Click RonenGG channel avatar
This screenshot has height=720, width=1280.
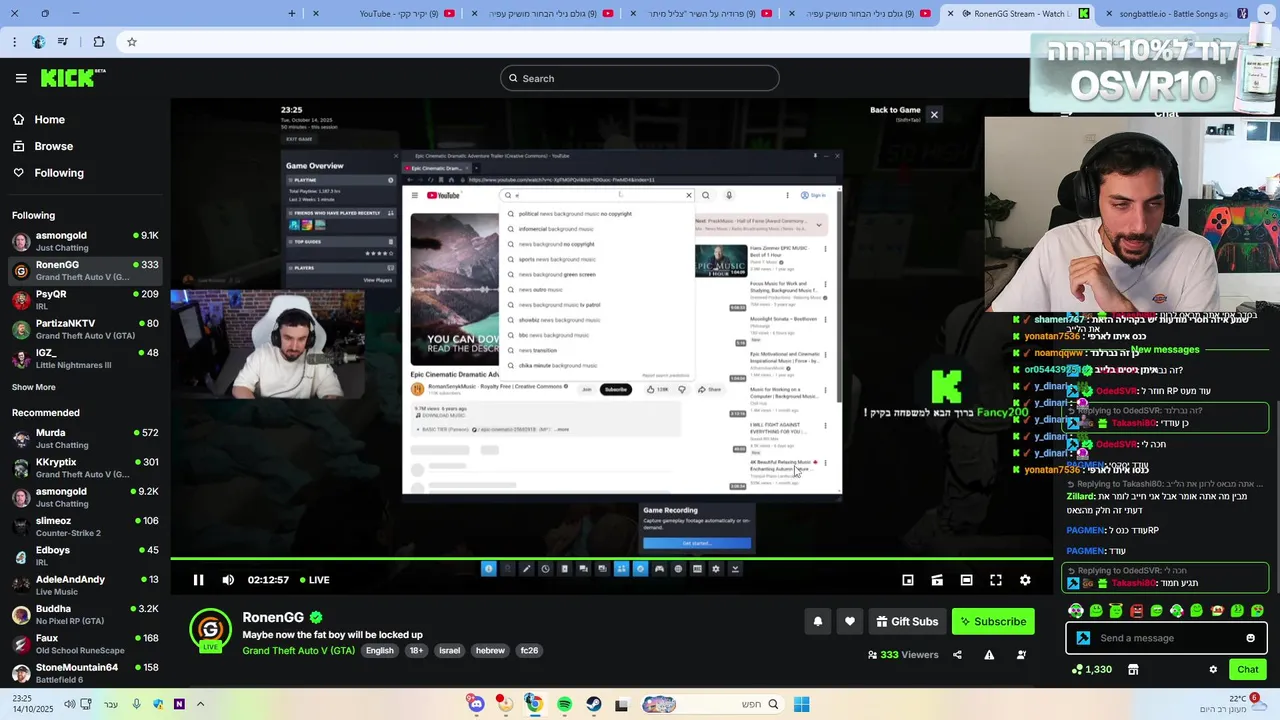(x=210, y=629)
